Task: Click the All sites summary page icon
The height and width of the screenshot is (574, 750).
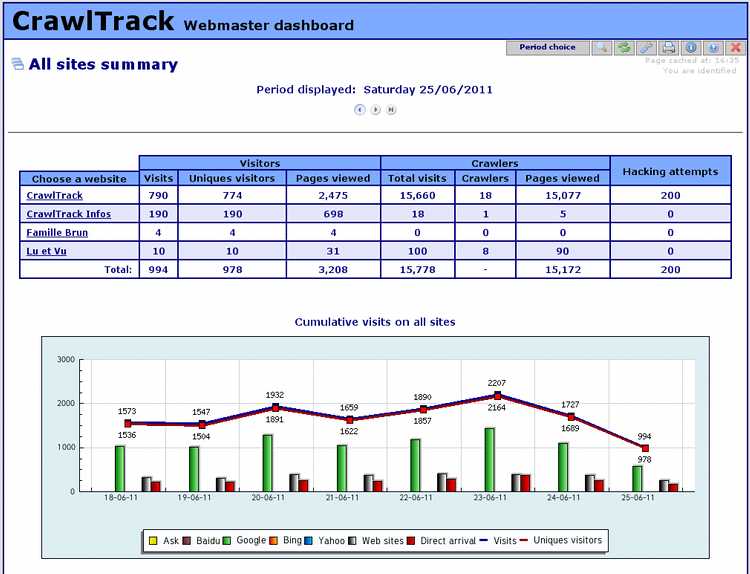Action: click(x=17, y=64)
